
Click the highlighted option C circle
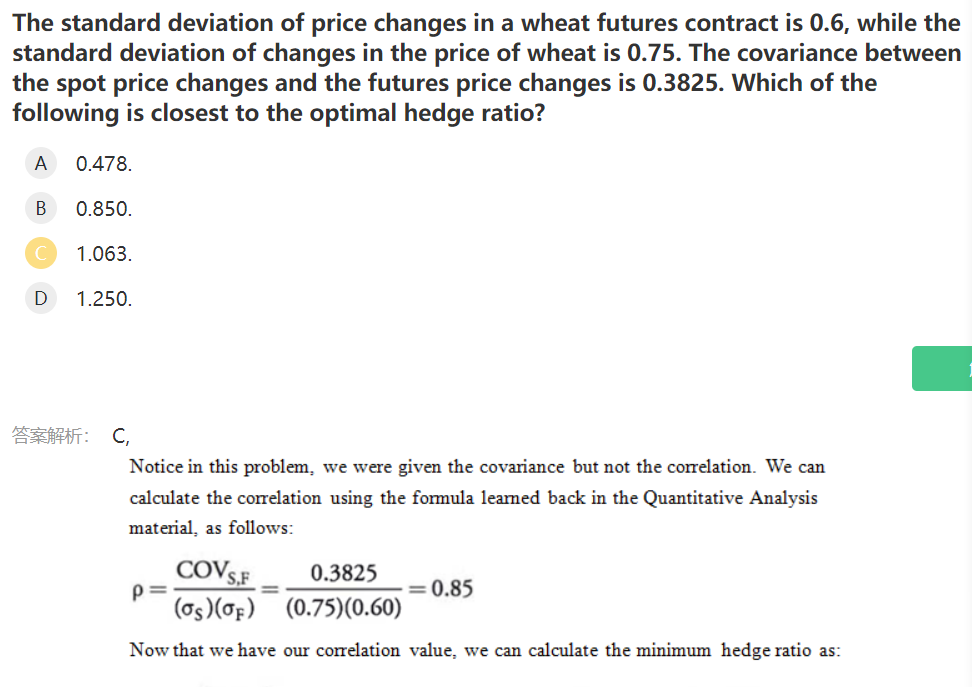[x=40, y=253]
